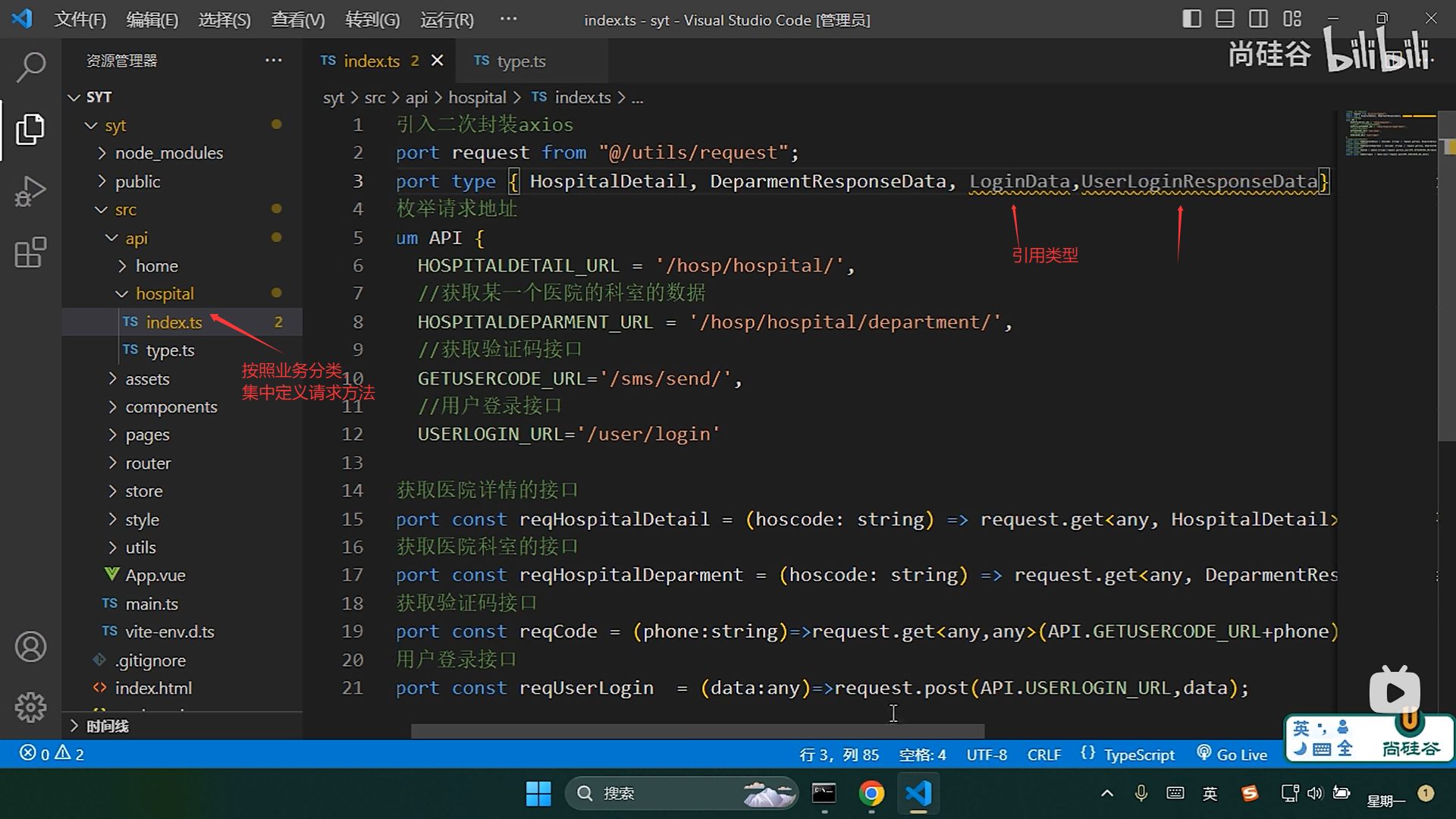
Task: Expand the components folder
Action: tap(171, 407)
